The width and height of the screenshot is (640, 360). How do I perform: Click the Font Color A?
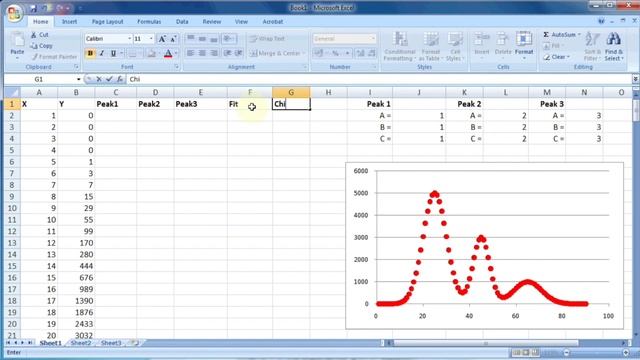(x=168, y=53)
